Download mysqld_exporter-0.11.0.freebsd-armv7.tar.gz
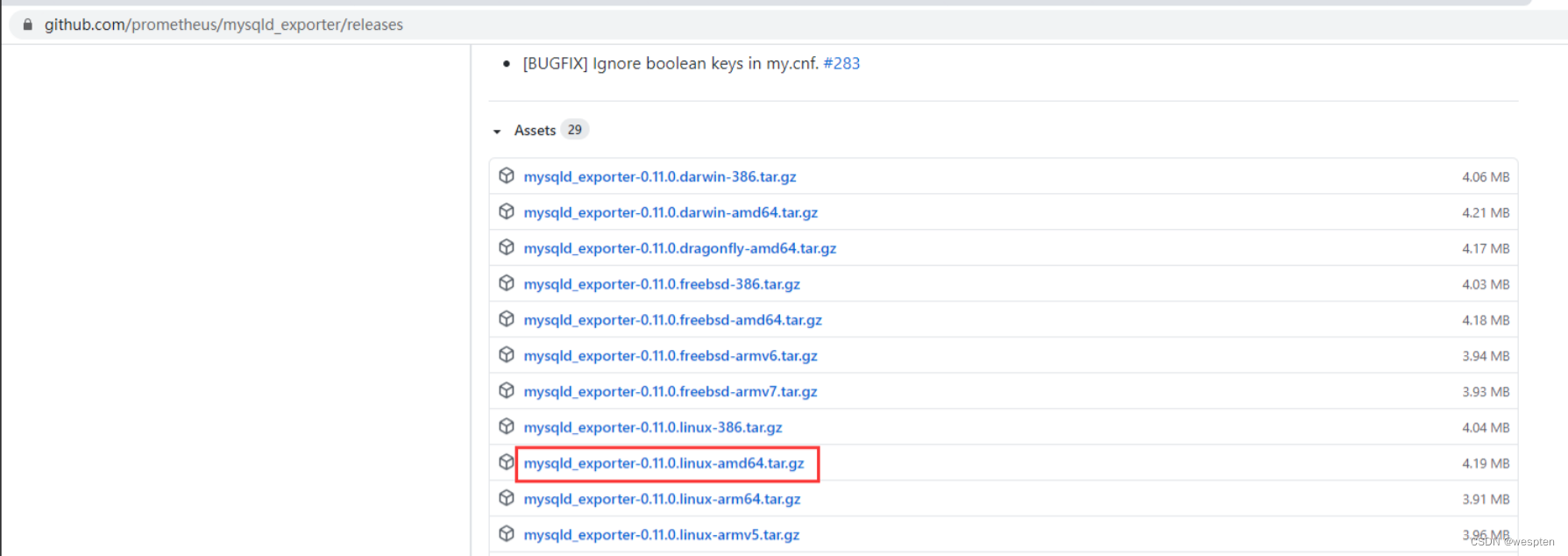The height and width of the screenshot is (556, 1568). click(670, 391)
